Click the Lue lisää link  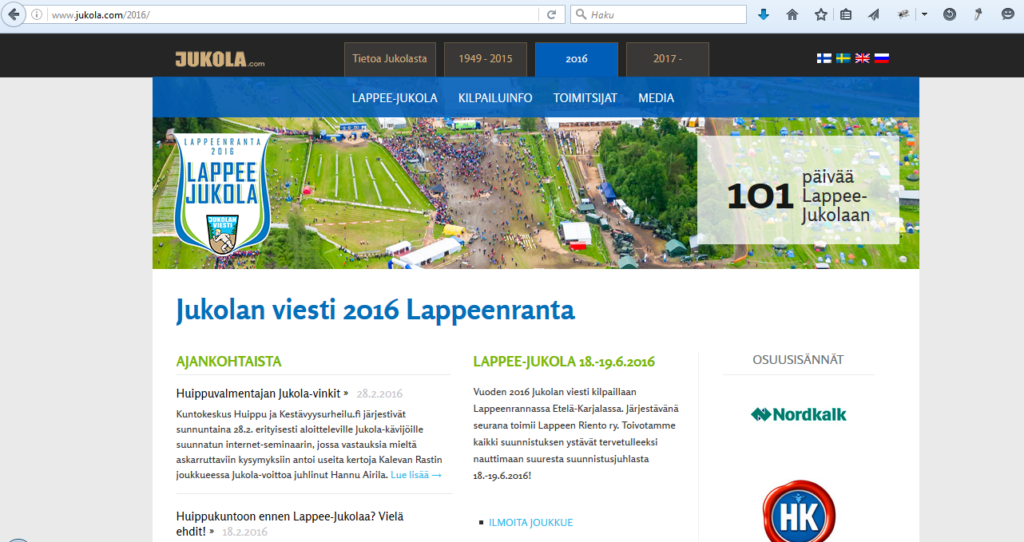[416, 475]
